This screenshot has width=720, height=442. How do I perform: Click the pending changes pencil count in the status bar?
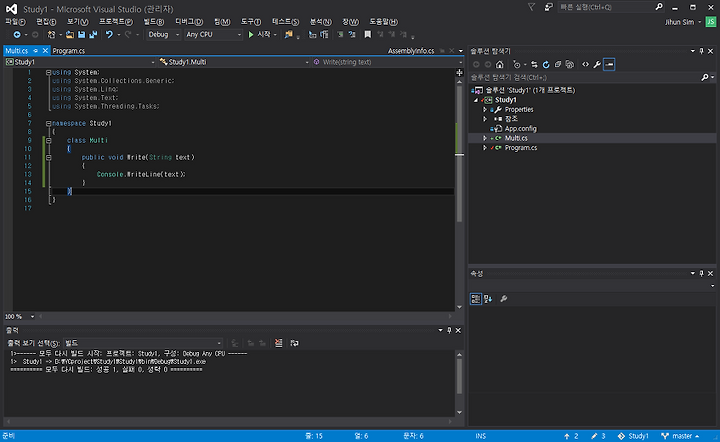(598, 436)
